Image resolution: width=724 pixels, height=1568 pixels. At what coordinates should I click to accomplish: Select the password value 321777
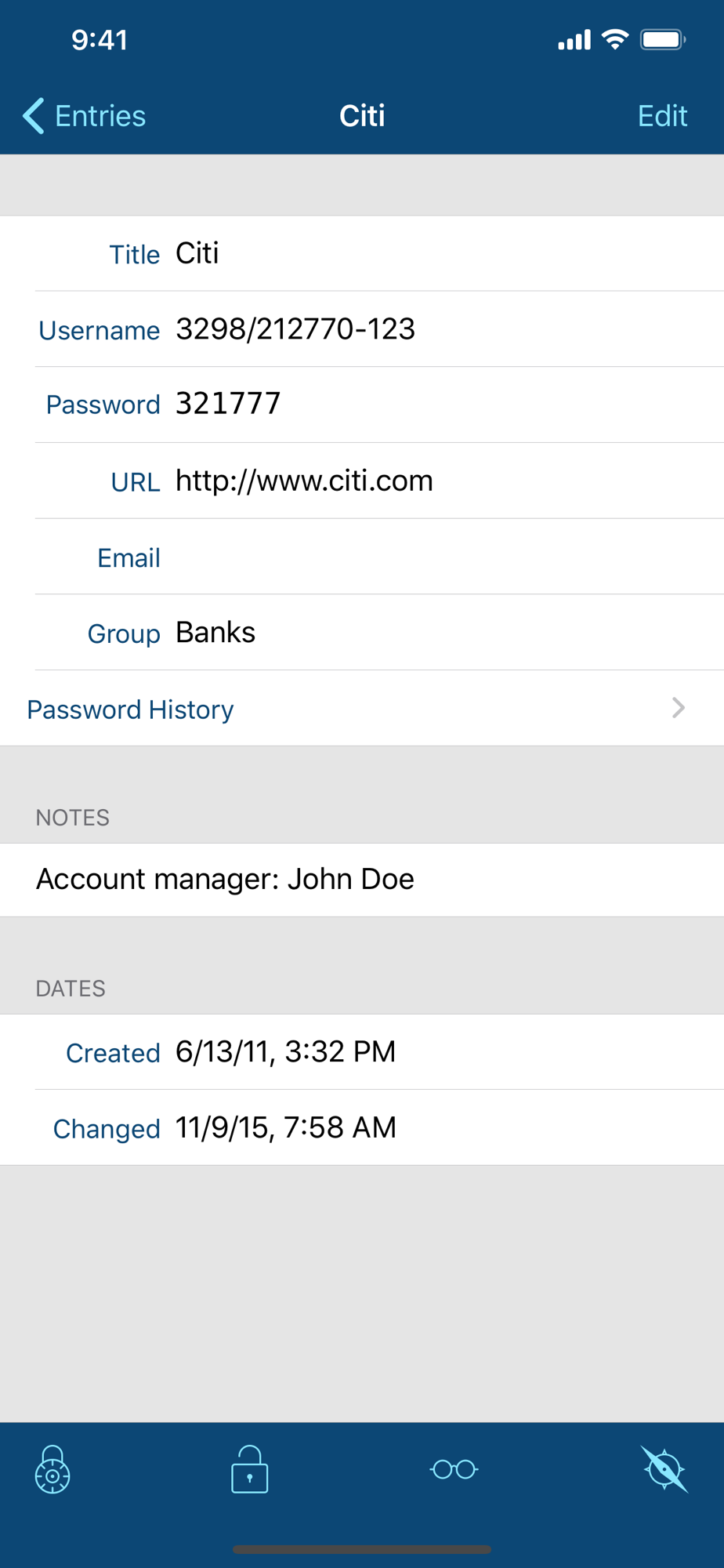click(228, 404)
